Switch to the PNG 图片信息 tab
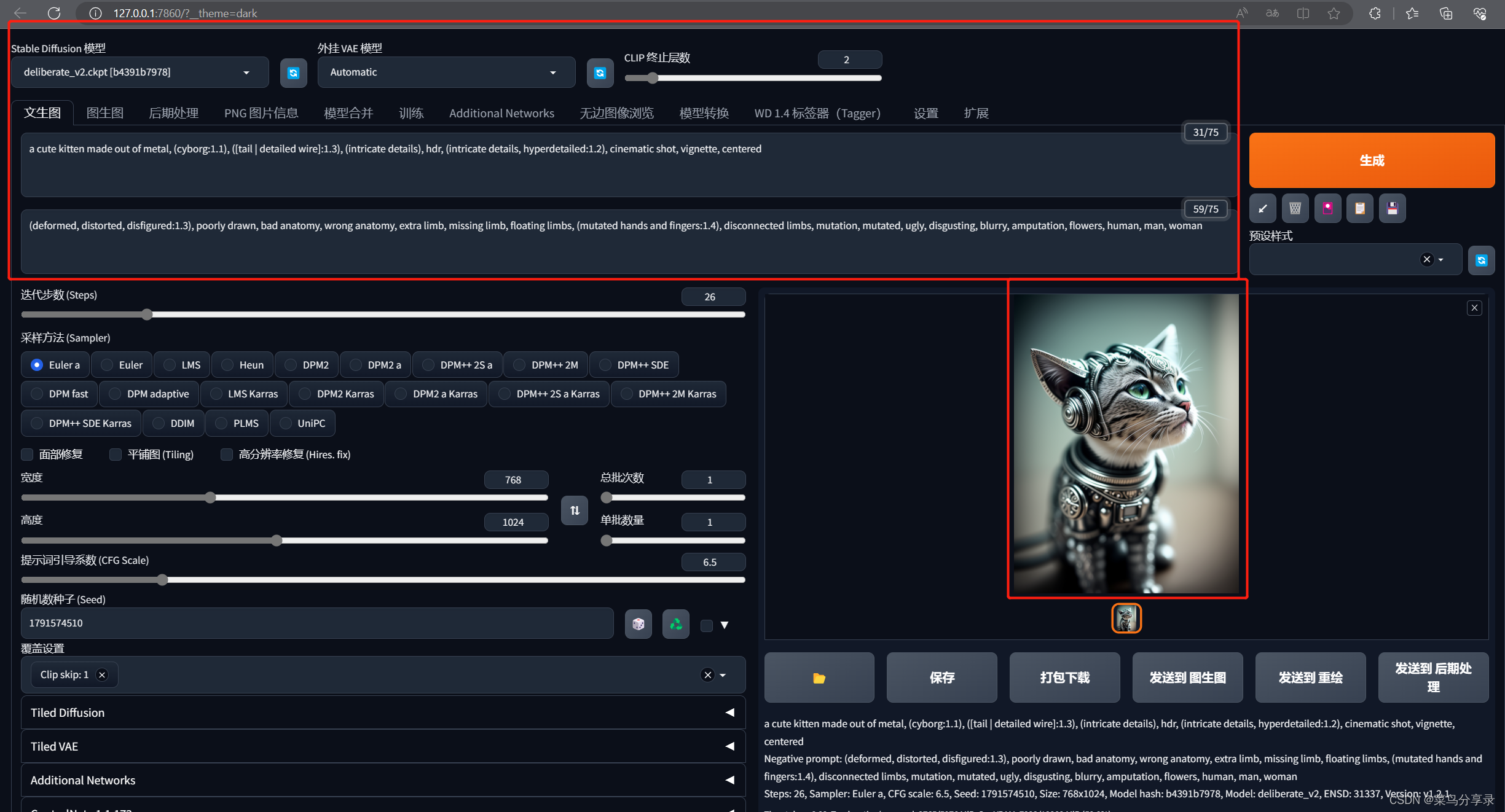 [261, 113]
